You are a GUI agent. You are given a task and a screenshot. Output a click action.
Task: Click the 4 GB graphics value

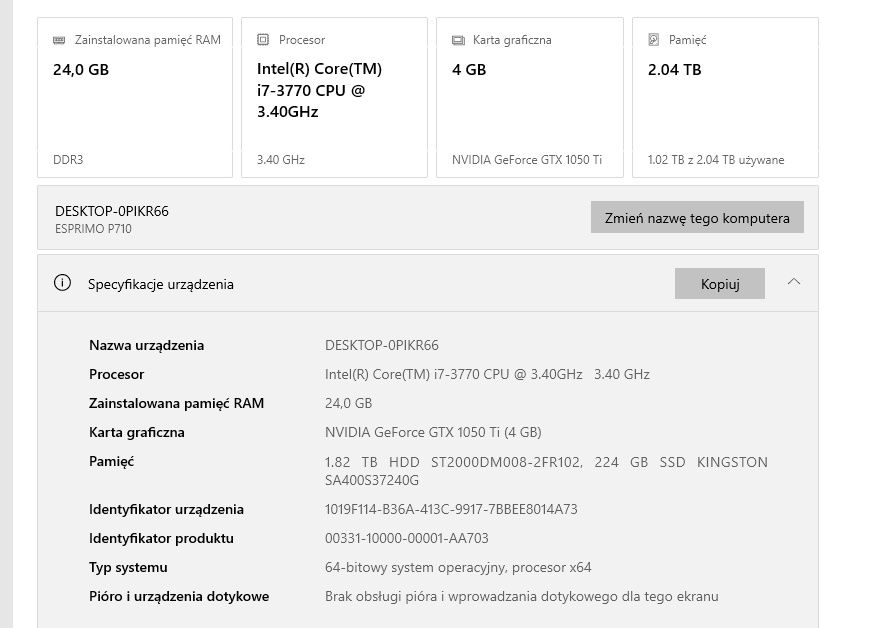(x=469, y=70)
